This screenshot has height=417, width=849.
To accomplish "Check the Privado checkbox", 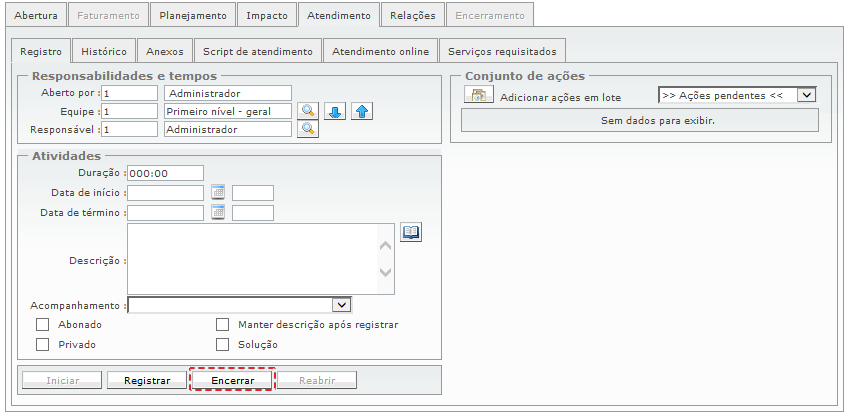I will (x=42, y=344).
